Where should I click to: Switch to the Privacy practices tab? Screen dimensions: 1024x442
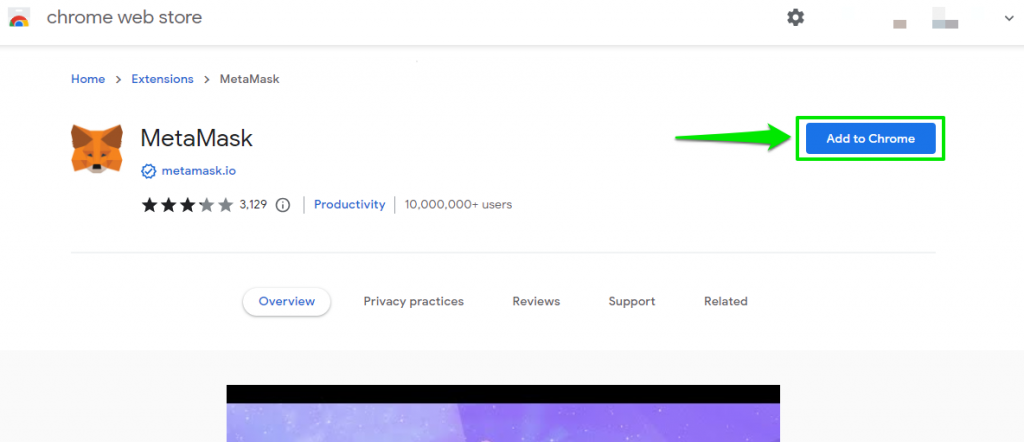pyautogui.click(x=413, y=301)
